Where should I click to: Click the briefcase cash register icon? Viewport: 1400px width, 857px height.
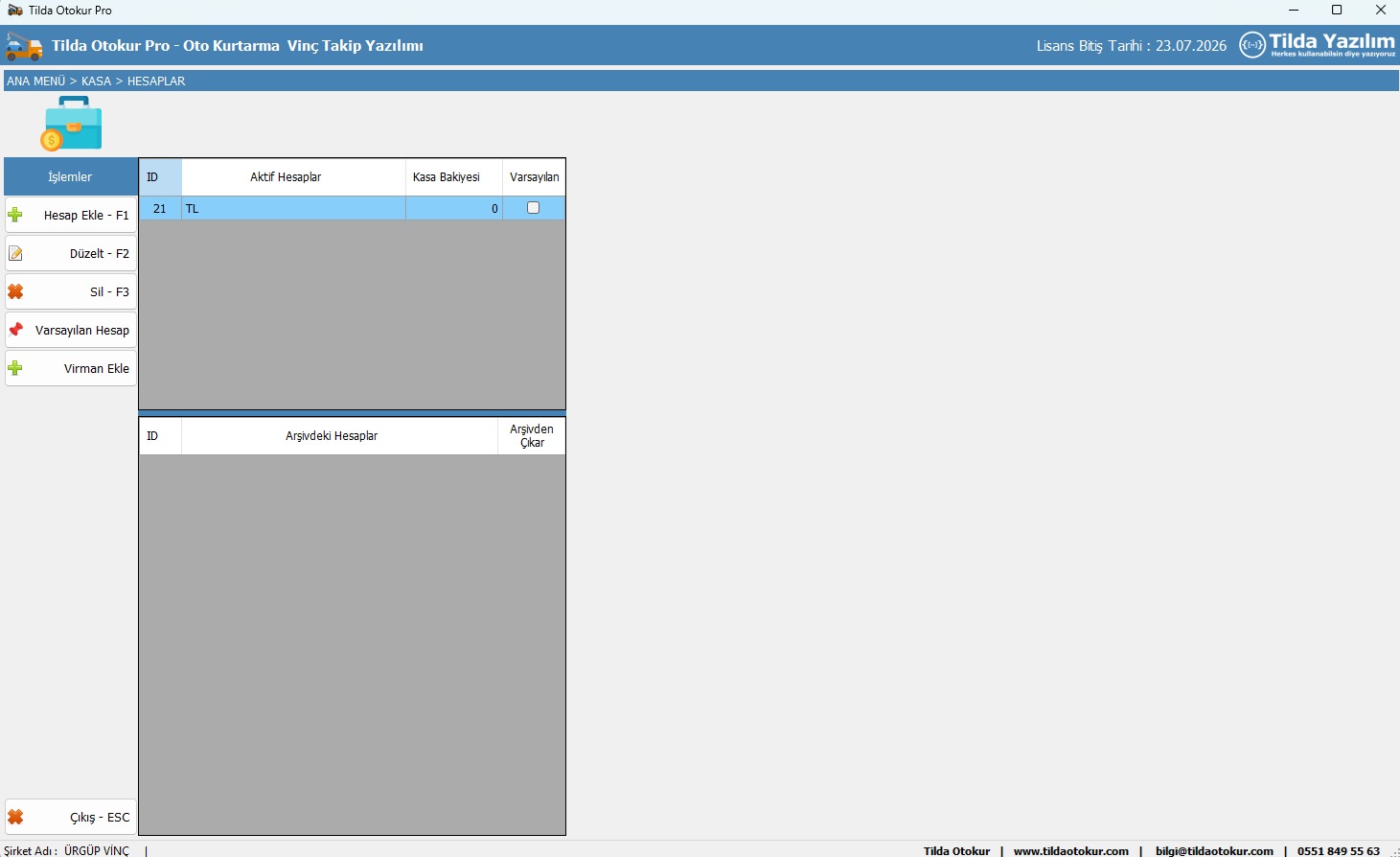click(71, 124)
